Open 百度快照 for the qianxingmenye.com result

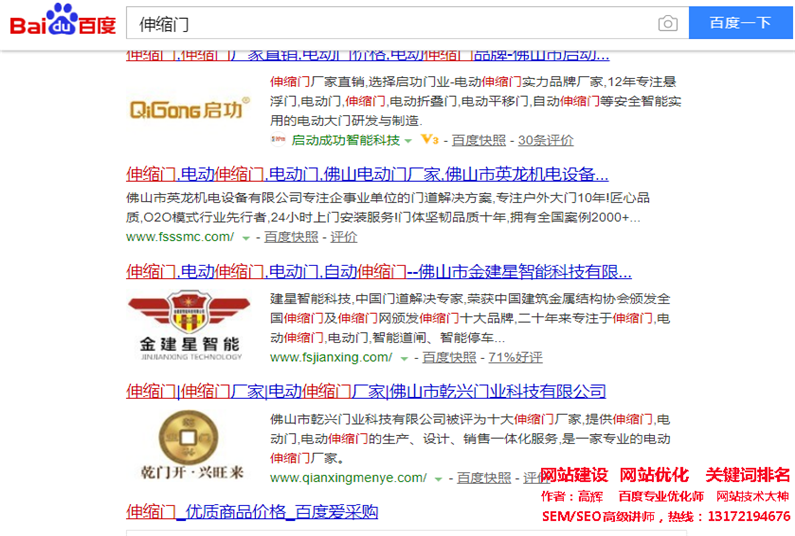pos(484,478)
